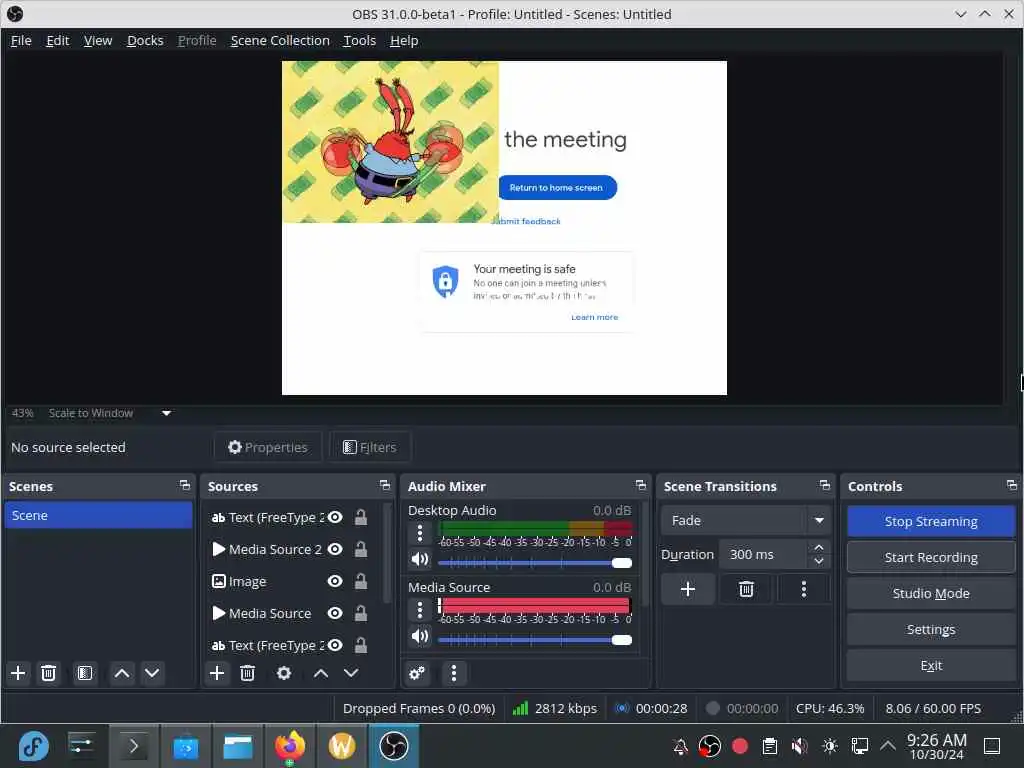Viewport: 1024px width, 768px height.
Task: Increase transition duration with up stepper
Action: click(x=819, y=547)
